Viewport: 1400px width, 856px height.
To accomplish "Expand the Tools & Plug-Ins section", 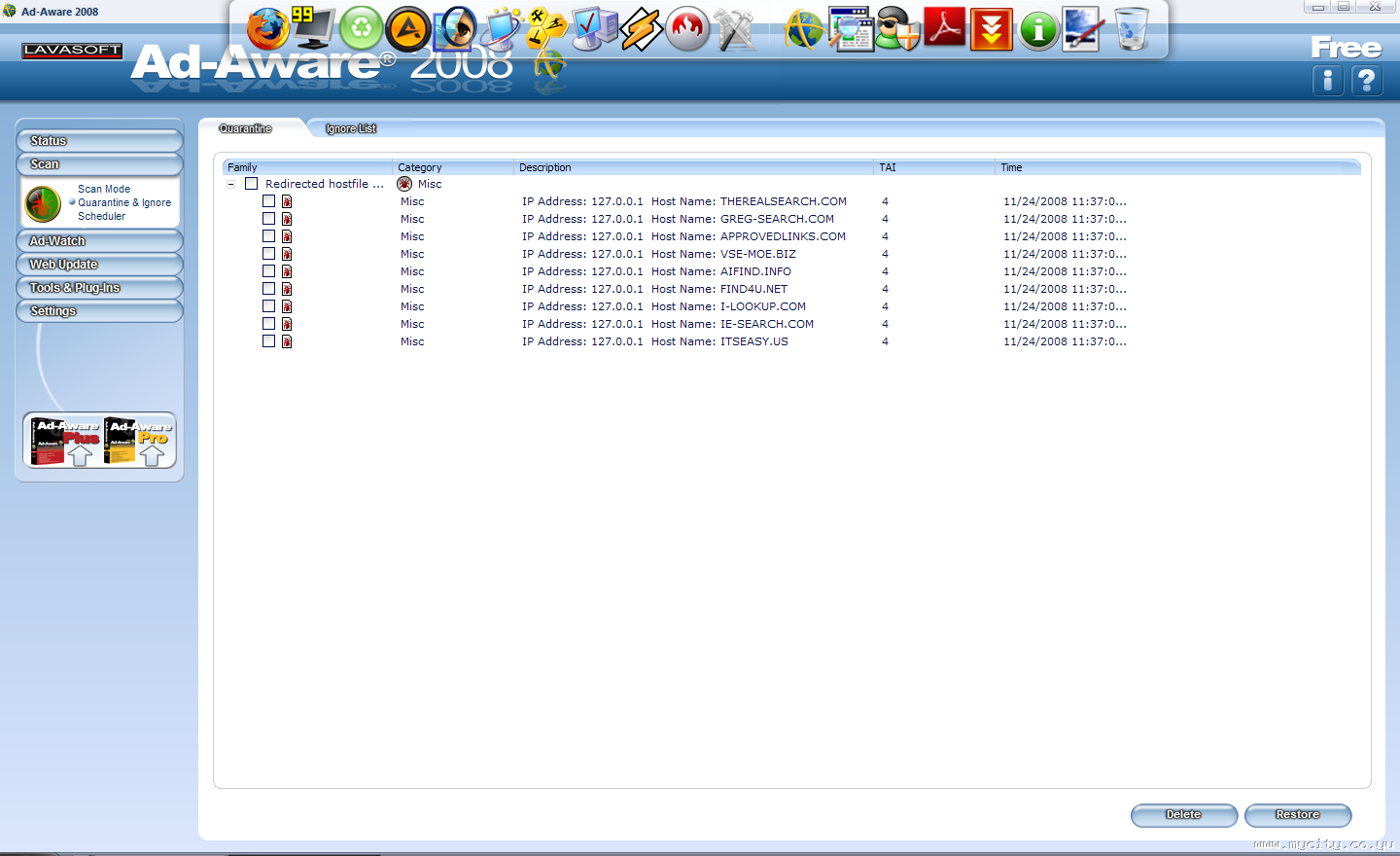I will coord(99,288).
